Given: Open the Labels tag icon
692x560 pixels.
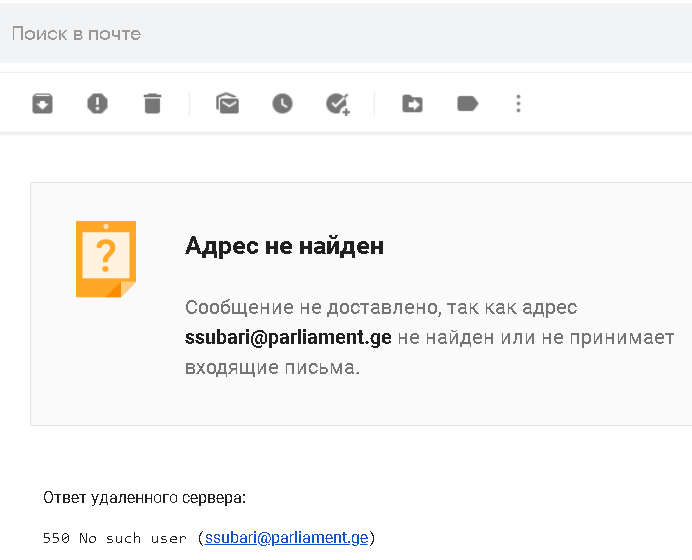Looking at the screenshot, I should [467, 103].
